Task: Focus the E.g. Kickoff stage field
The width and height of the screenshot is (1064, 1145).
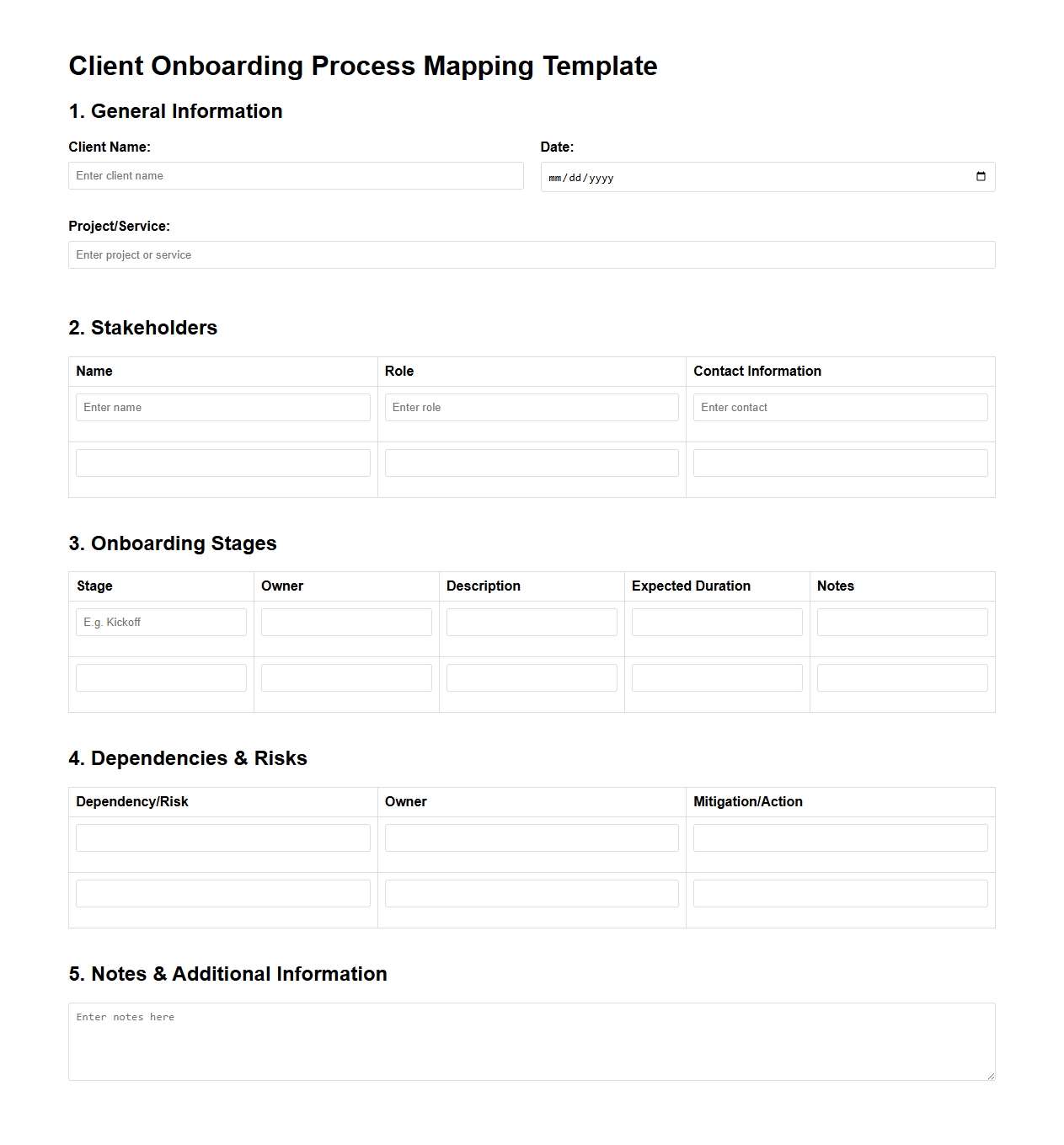Action: click(x=160, y=622)
